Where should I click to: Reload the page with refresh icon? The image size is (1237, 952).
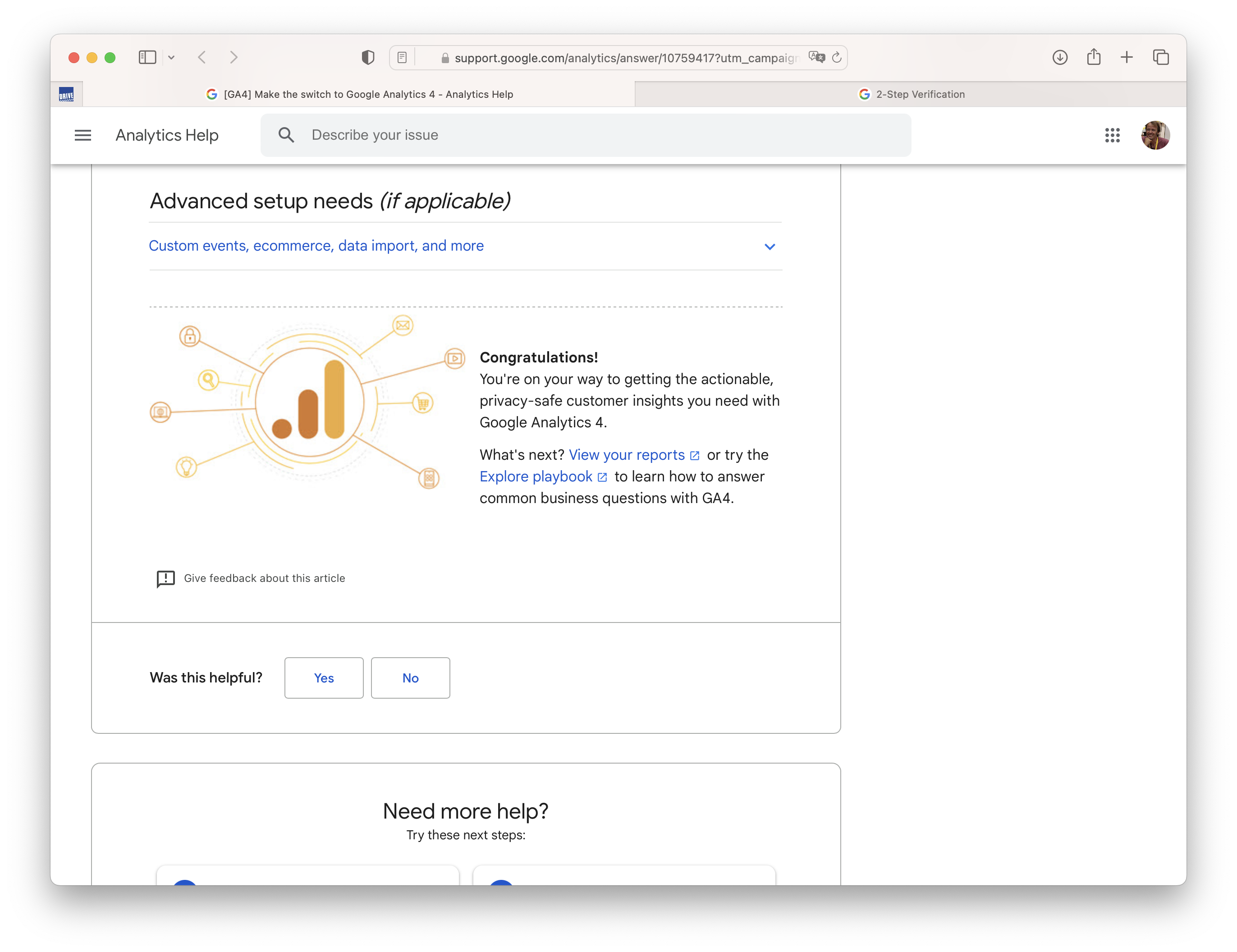point(837,57)
